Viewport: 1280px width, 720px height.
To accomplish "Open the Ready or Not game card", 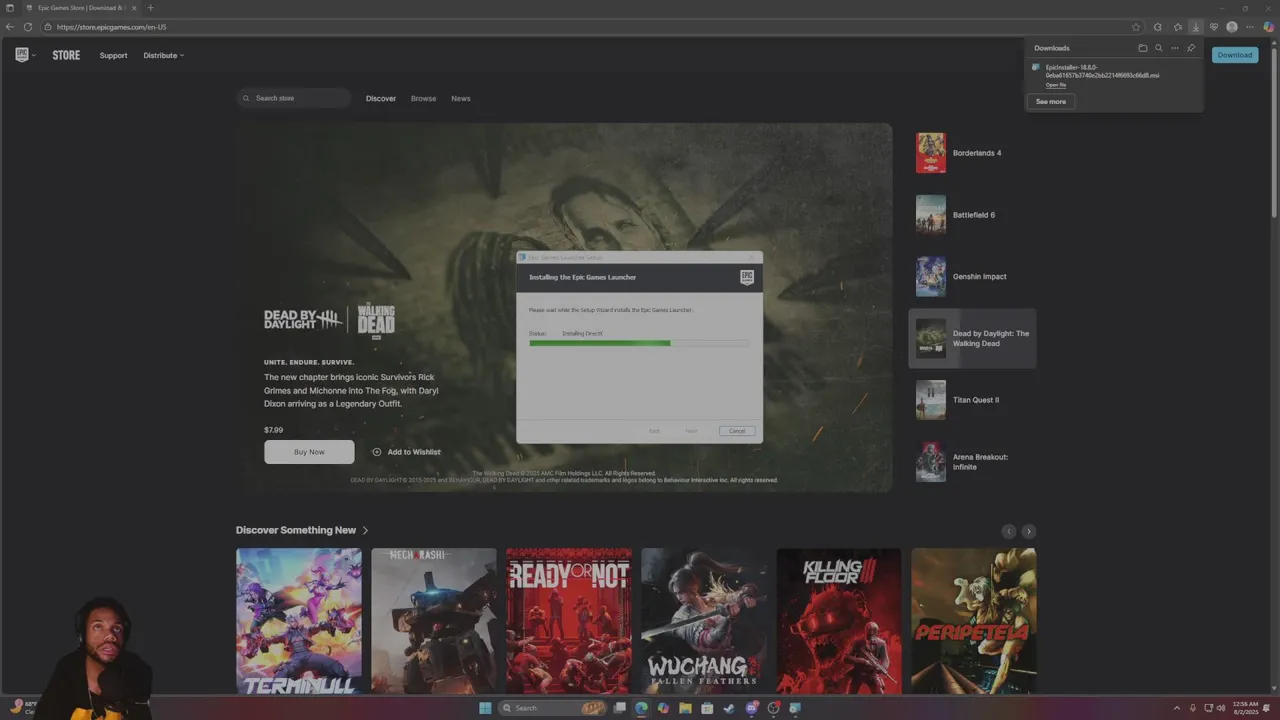I will (x=569, y=621).
